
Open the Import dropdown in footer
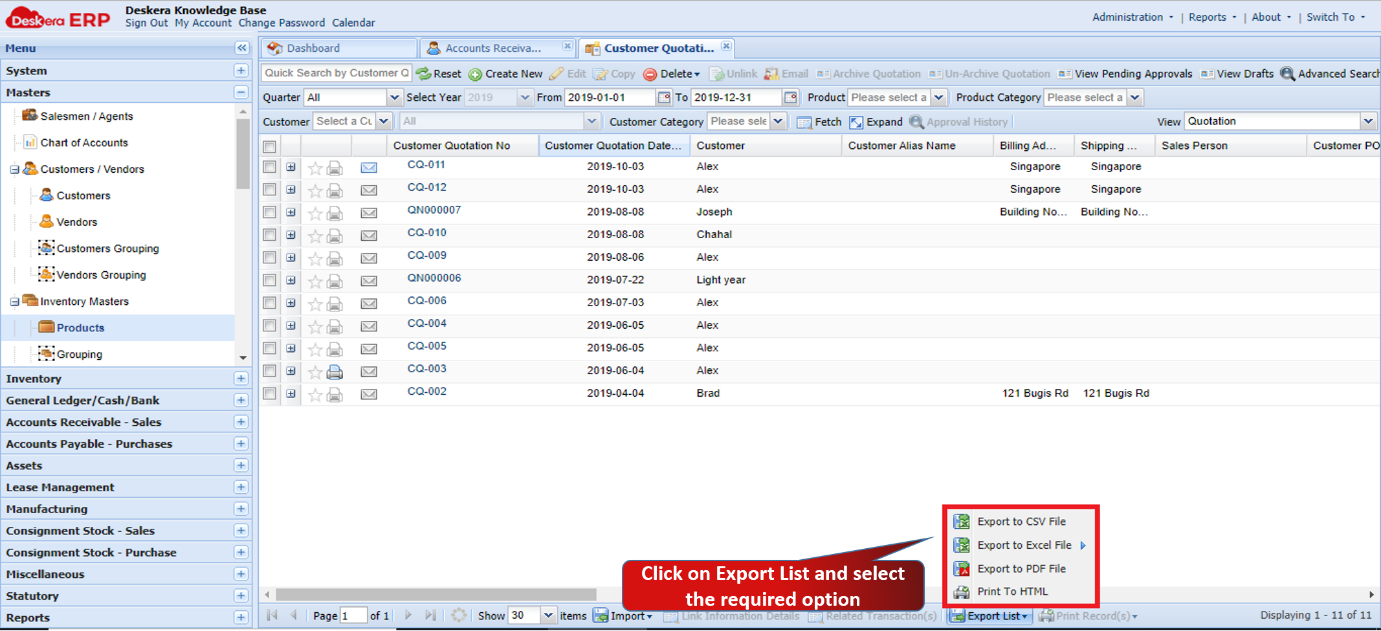[x=623, y=616]
